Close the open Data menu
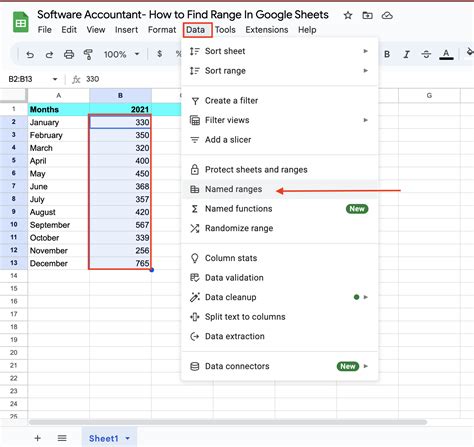 [197, 30]
